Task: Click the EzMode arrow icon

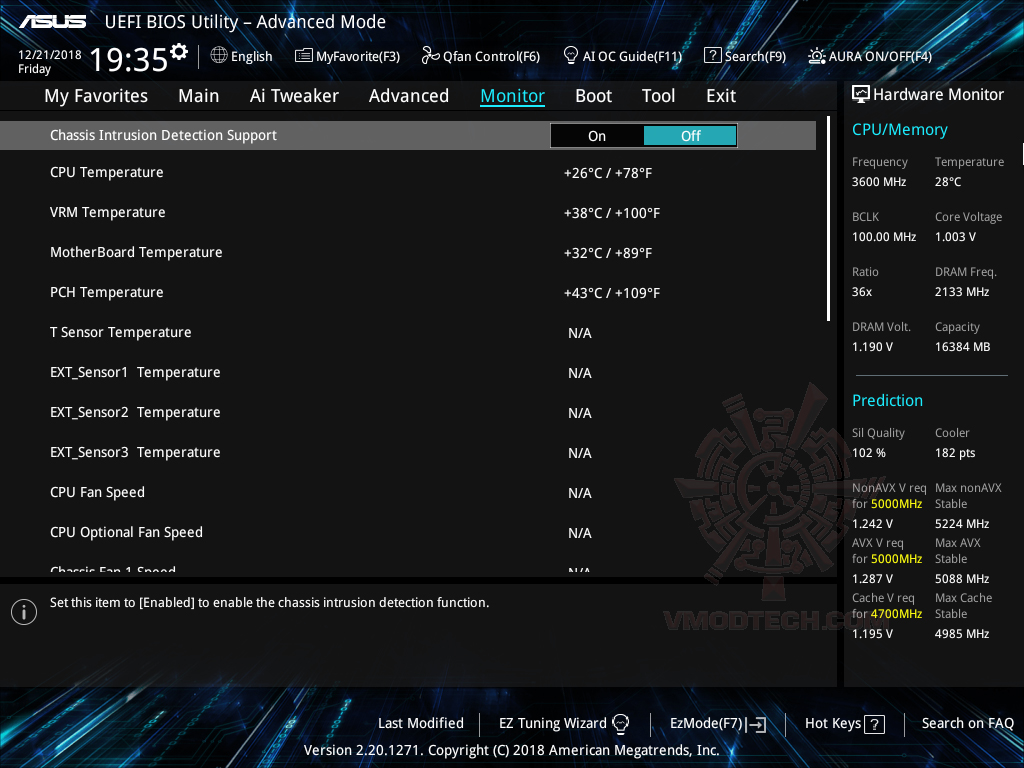Action: 756,724
